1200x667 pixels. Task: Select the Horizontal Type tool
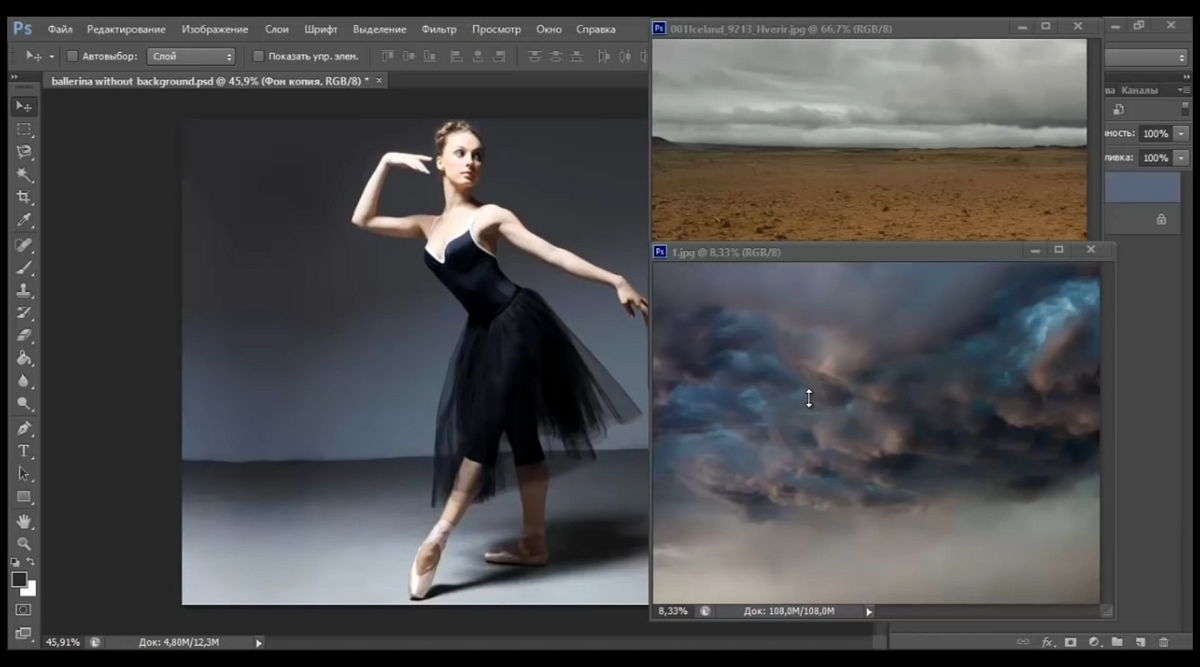24,451
